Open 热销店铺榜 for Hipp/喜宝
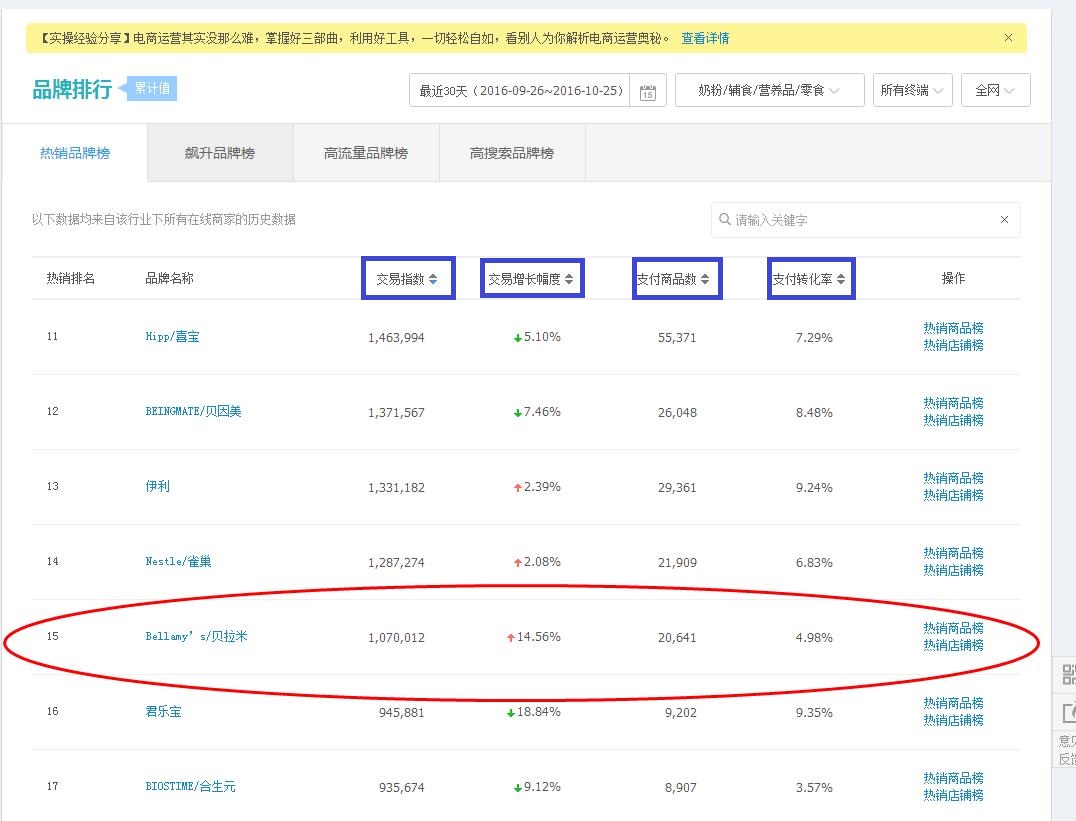Screen dimensions: 1076x821 click(x=953, y=345)
